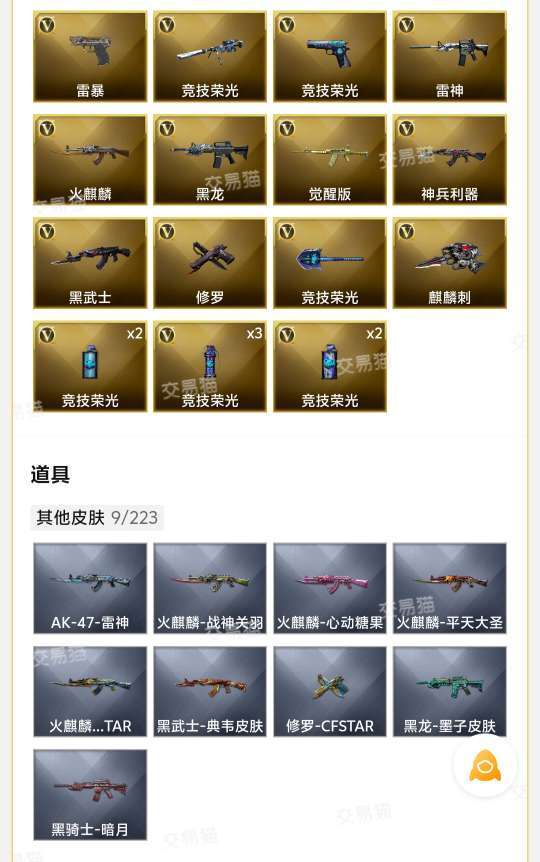Select the 修罗-CFSTAR skin
The height and width of the screenshot is (862, 540).
click(330, 692)
